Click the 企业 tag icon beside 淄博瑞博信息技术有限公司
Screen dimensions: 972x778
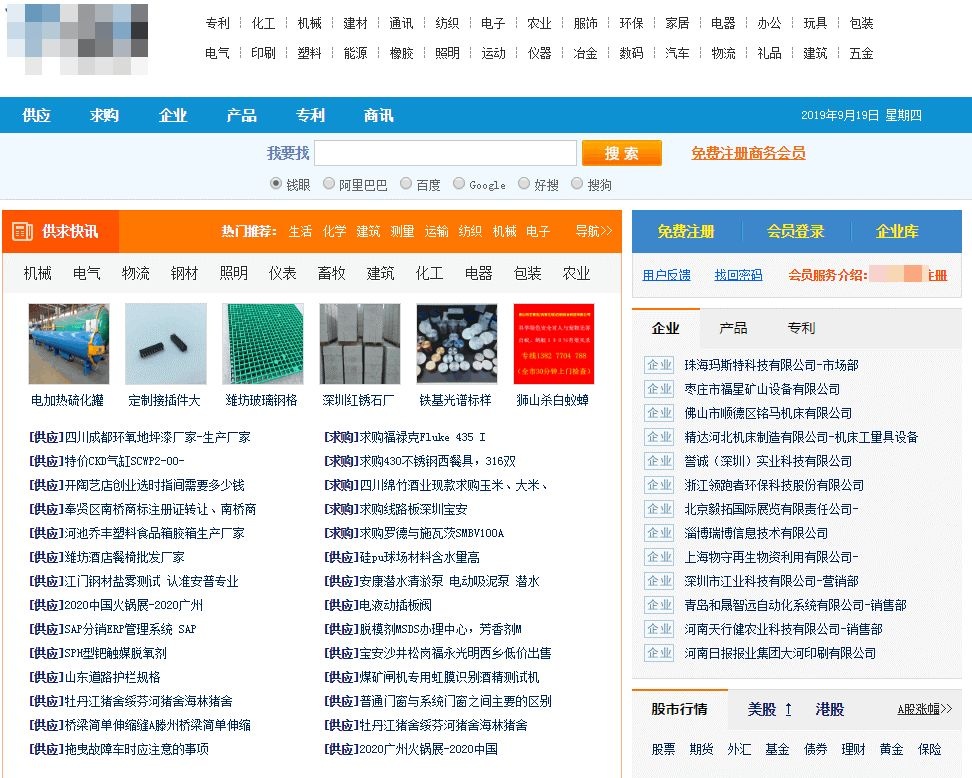click(x=659, y=533)
